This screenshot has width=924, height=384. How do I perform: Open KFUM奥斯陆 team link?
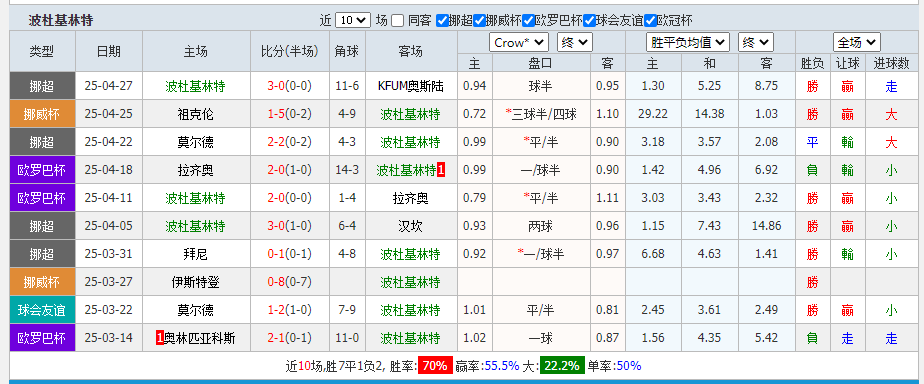click(x=411, y=87)
